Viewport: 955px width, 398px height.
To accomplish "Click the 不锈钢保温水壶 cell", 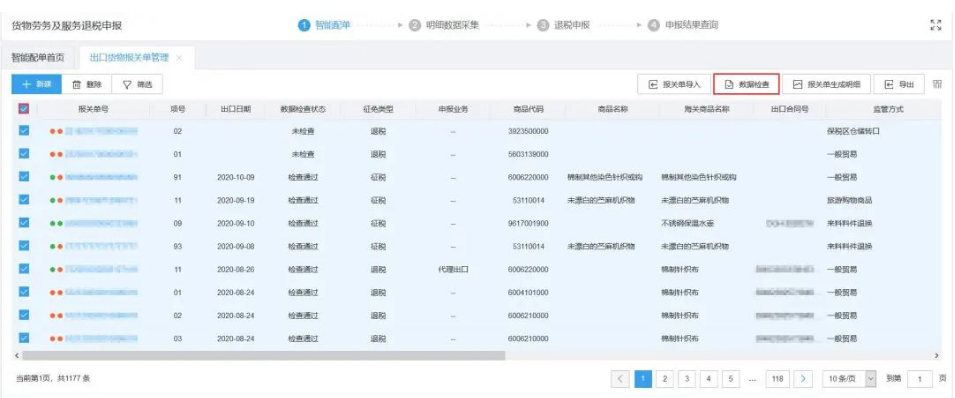I will click(x=688, y=223).
